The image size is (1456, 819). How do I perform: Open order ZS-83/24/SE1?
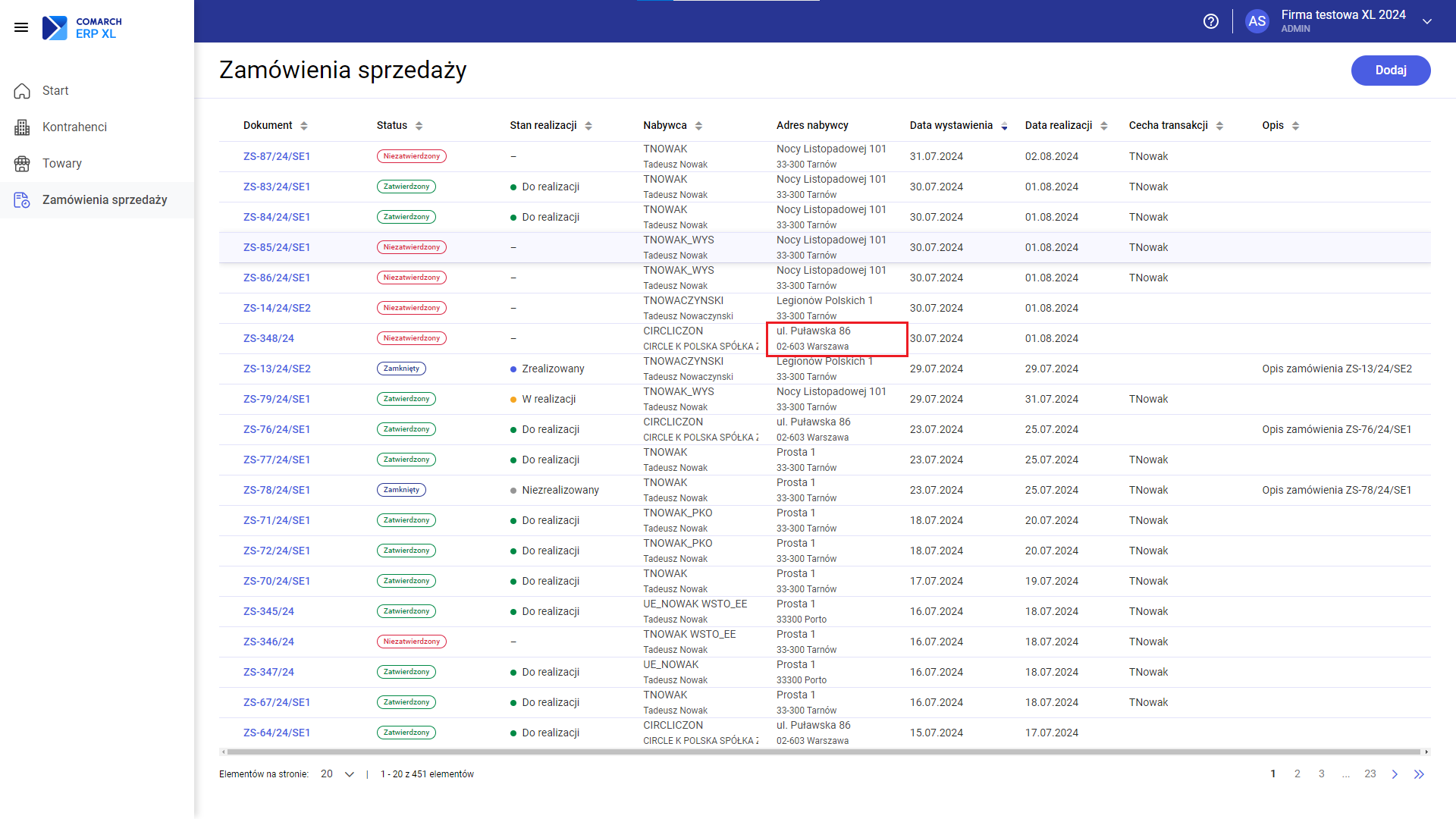[x=277, y=187]
